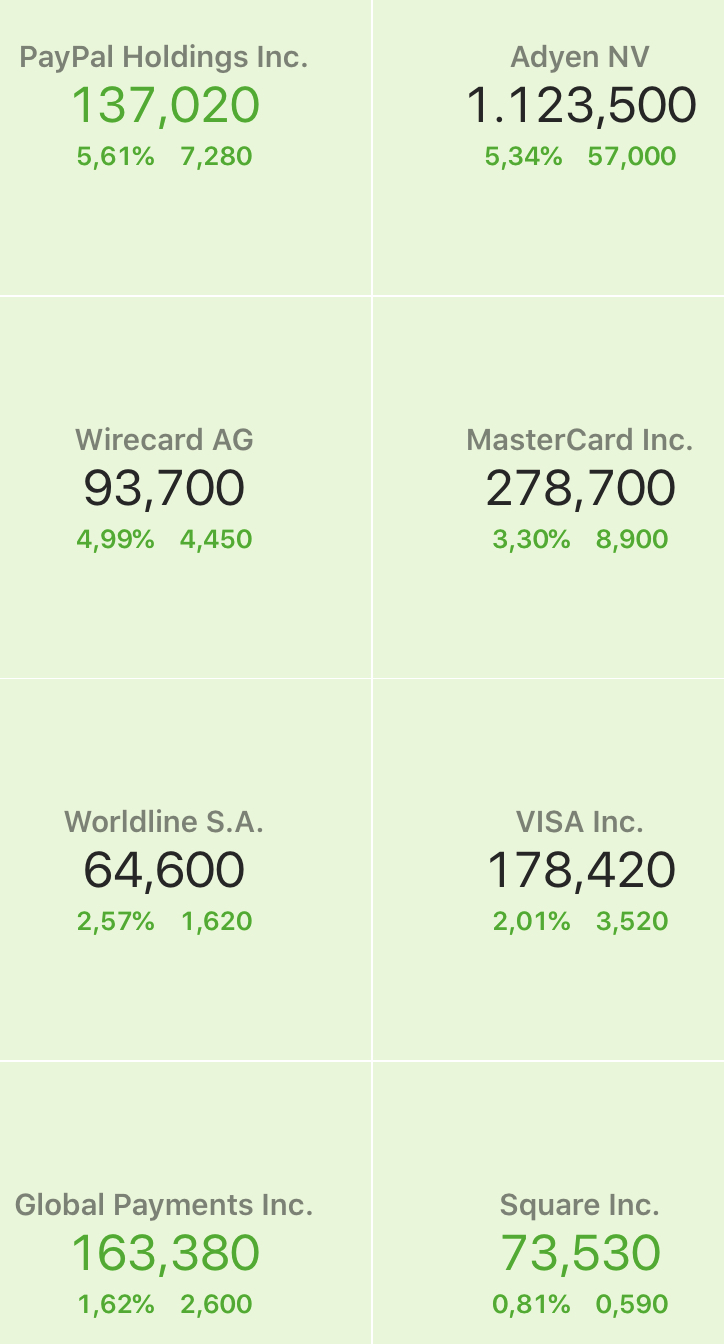This screenshot has width=724, height=1344.
Task: Click Wirecard's 4,450 absolute change
Action: point(216,540)
